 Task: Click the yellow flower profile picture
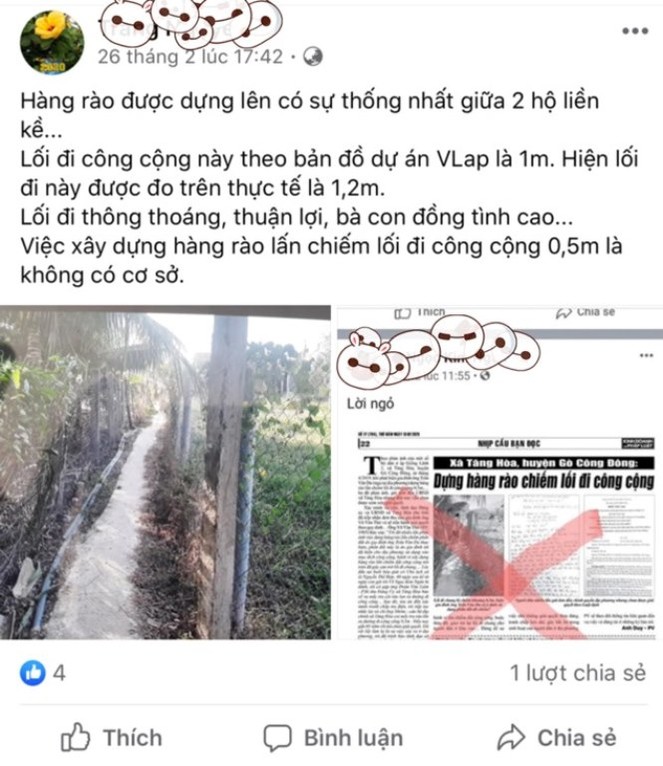pyautogui.click(x=52, y=43)
